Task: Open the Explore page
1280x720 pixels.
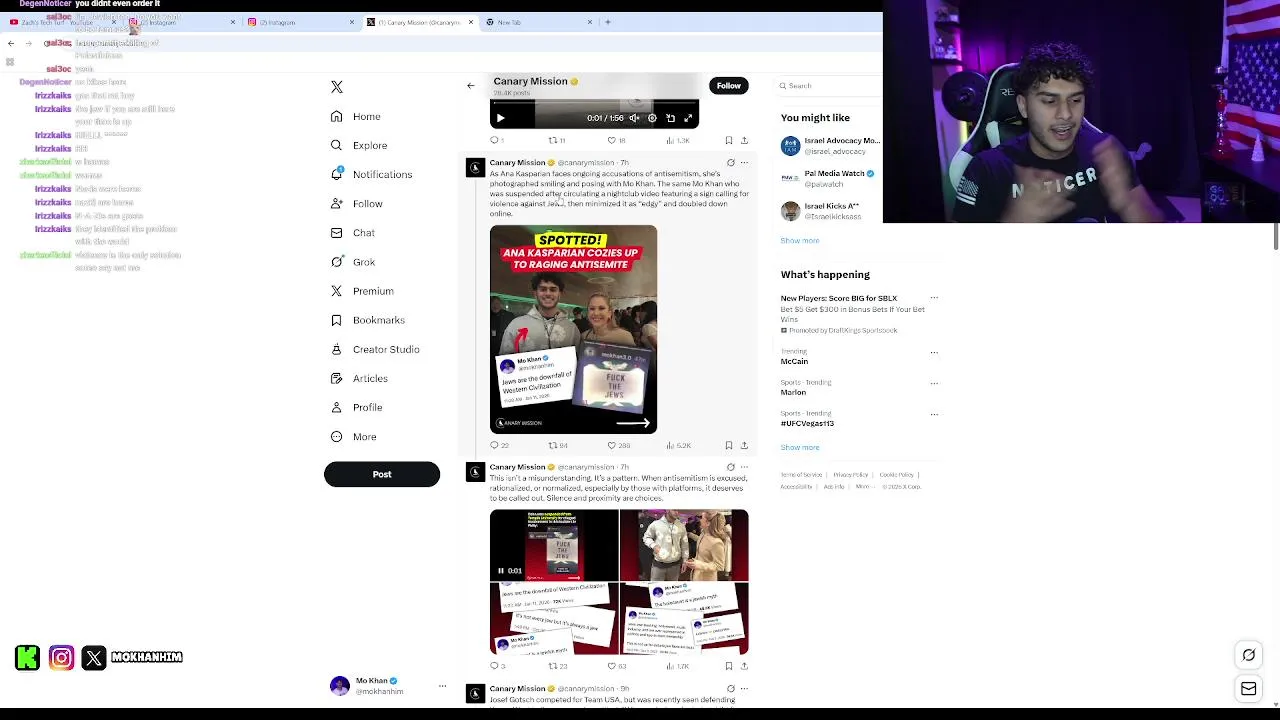Action: click(359, 145)
